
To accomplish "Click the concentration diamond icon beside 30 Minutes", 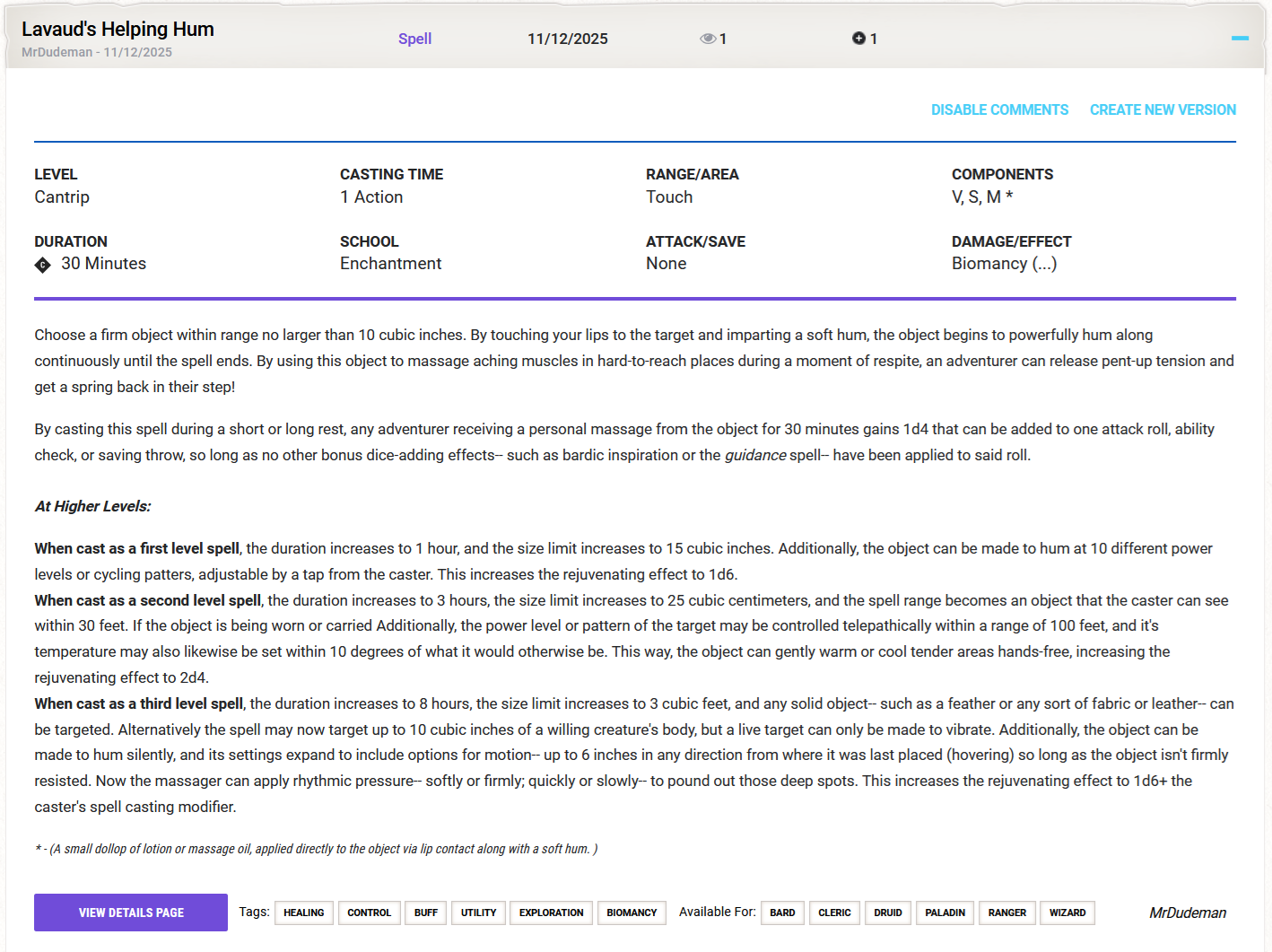I will point(42,265).
